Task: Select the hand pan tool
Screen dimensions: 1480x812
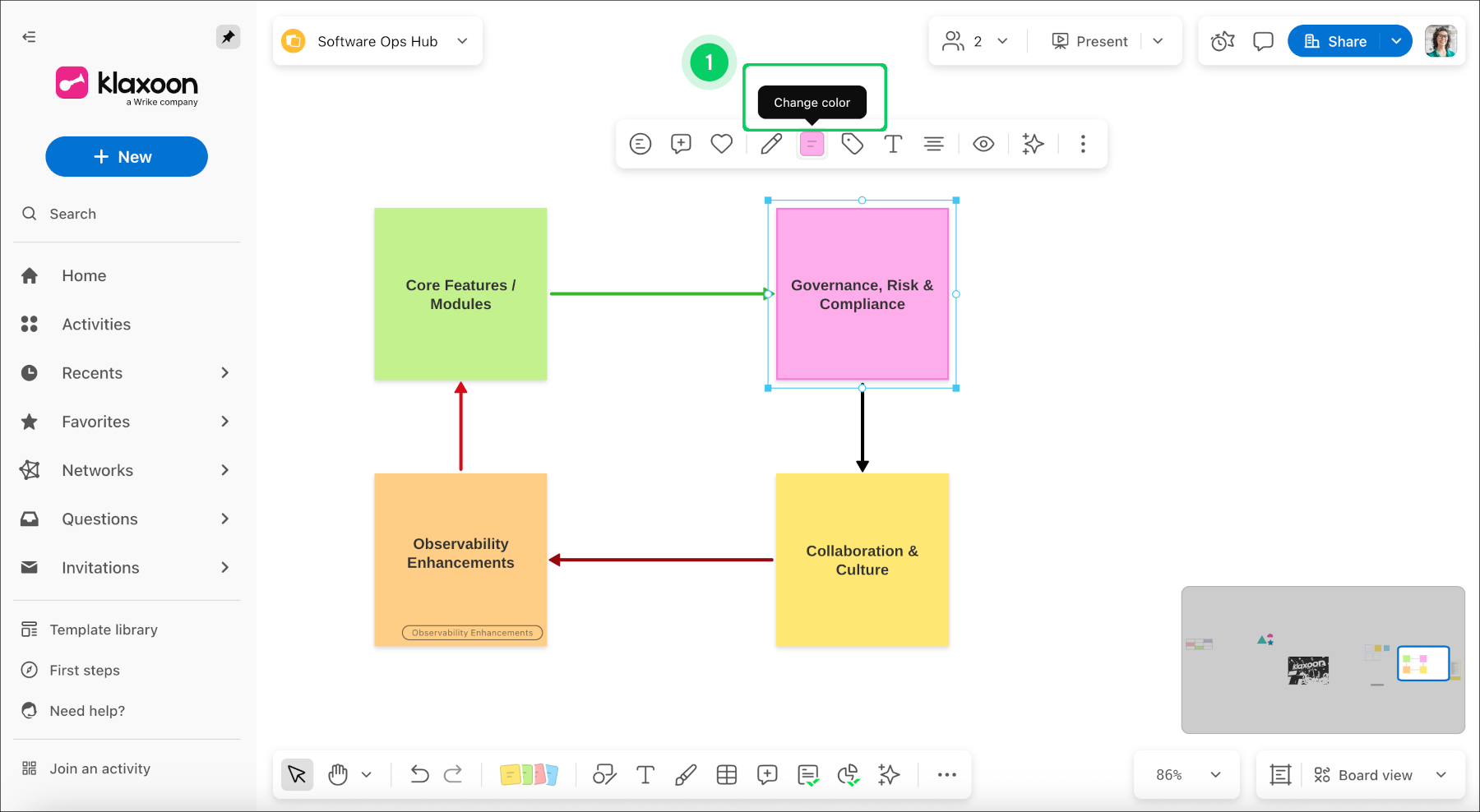Action: click(x=338, y=775)
